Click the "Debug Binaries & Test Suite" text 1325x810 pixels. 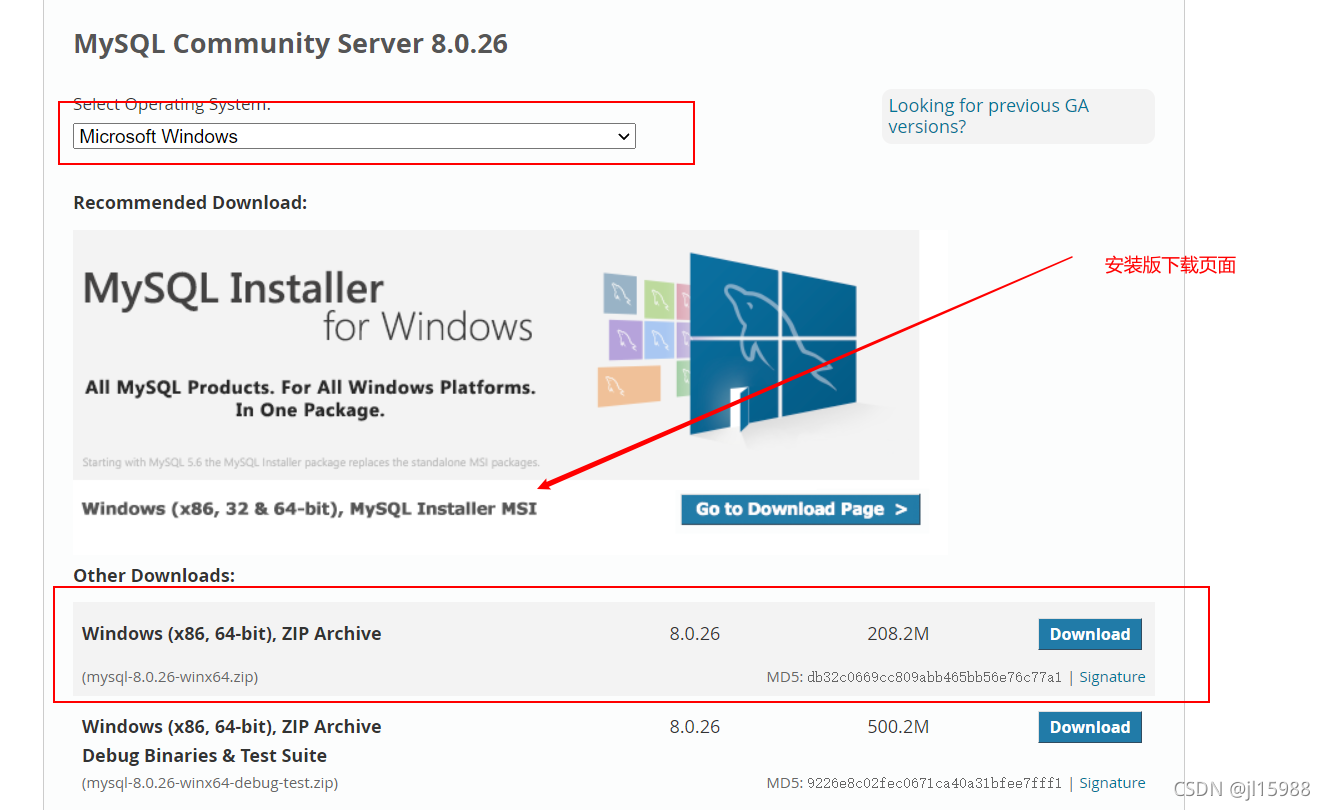[x=205, y=756]
